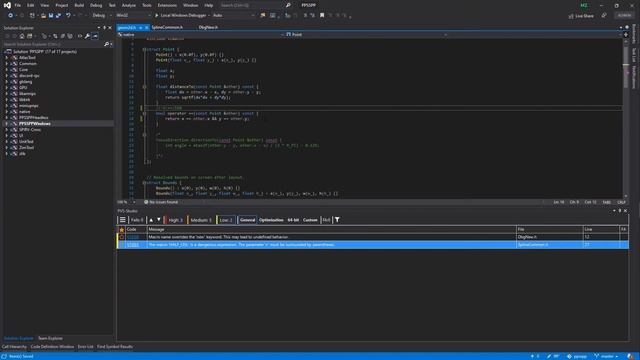Screen dimensions: 640x360
Task: Open the Extensions menu
Action: pyautogui.click(x=167, y=5)
